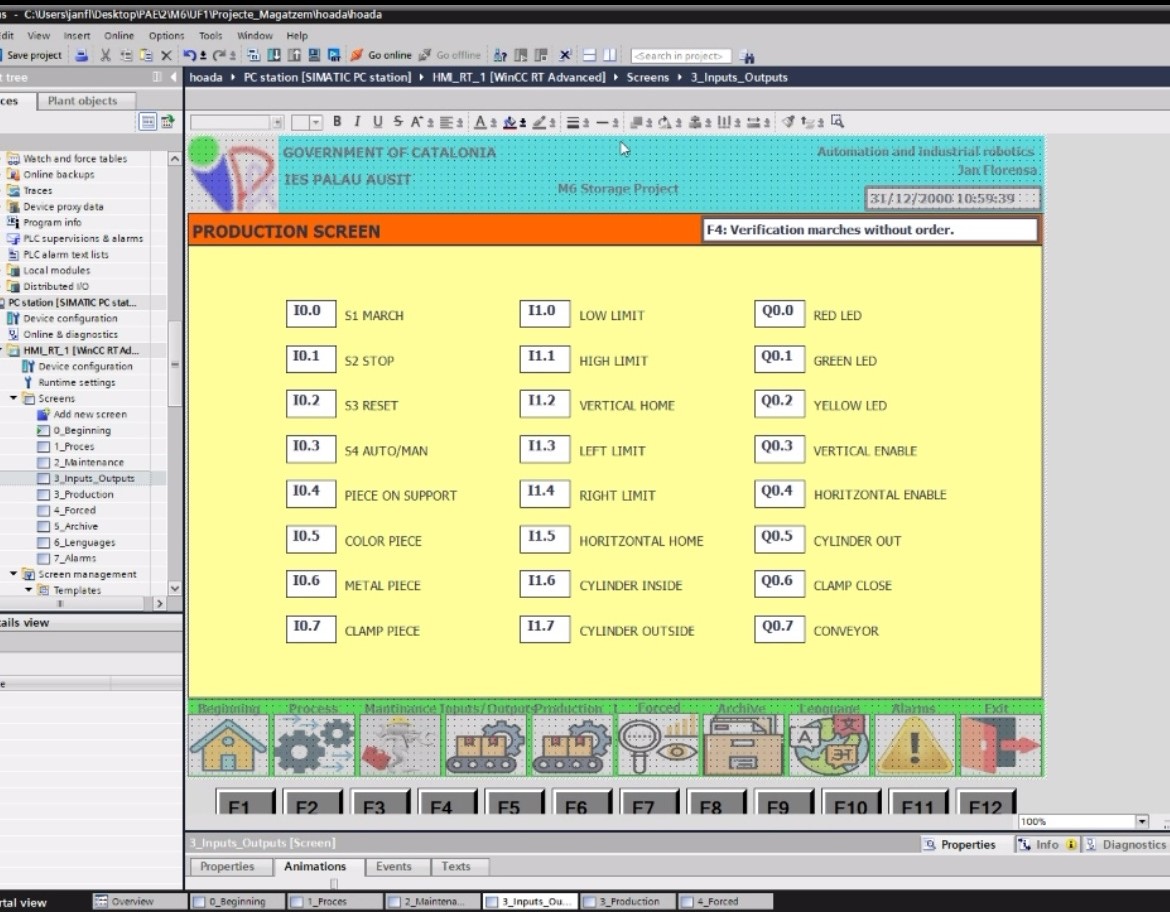Image resolution: width=1170 pixels, height=912 pixels.
Task: Click the Archive file drawer icon
Action: click(743, 746)
